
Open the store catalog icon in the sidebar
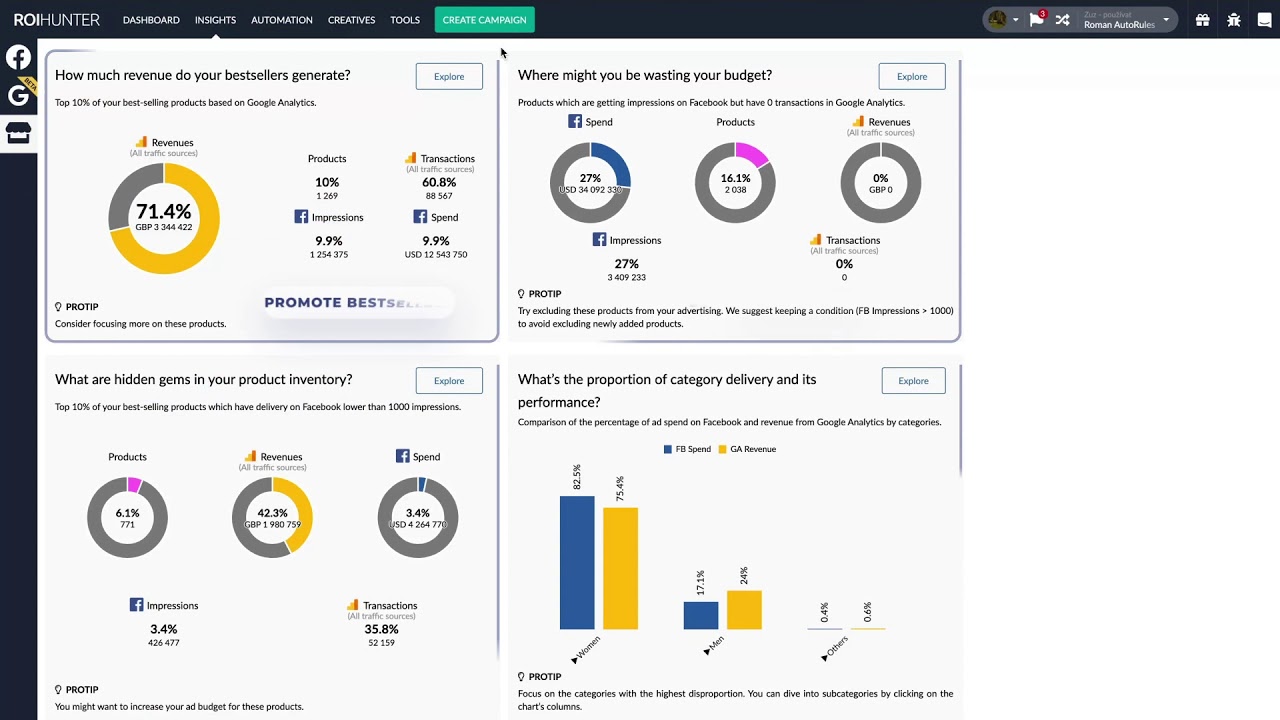coord(18,133)
